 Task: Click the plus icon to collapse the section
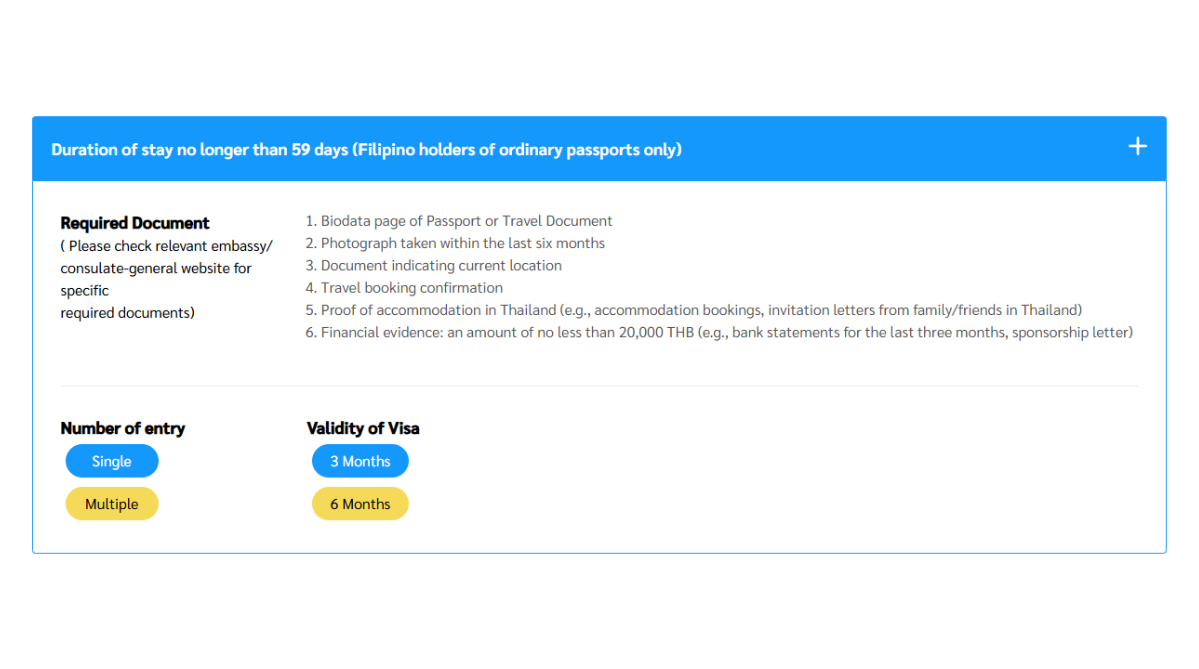point(1137,146)
